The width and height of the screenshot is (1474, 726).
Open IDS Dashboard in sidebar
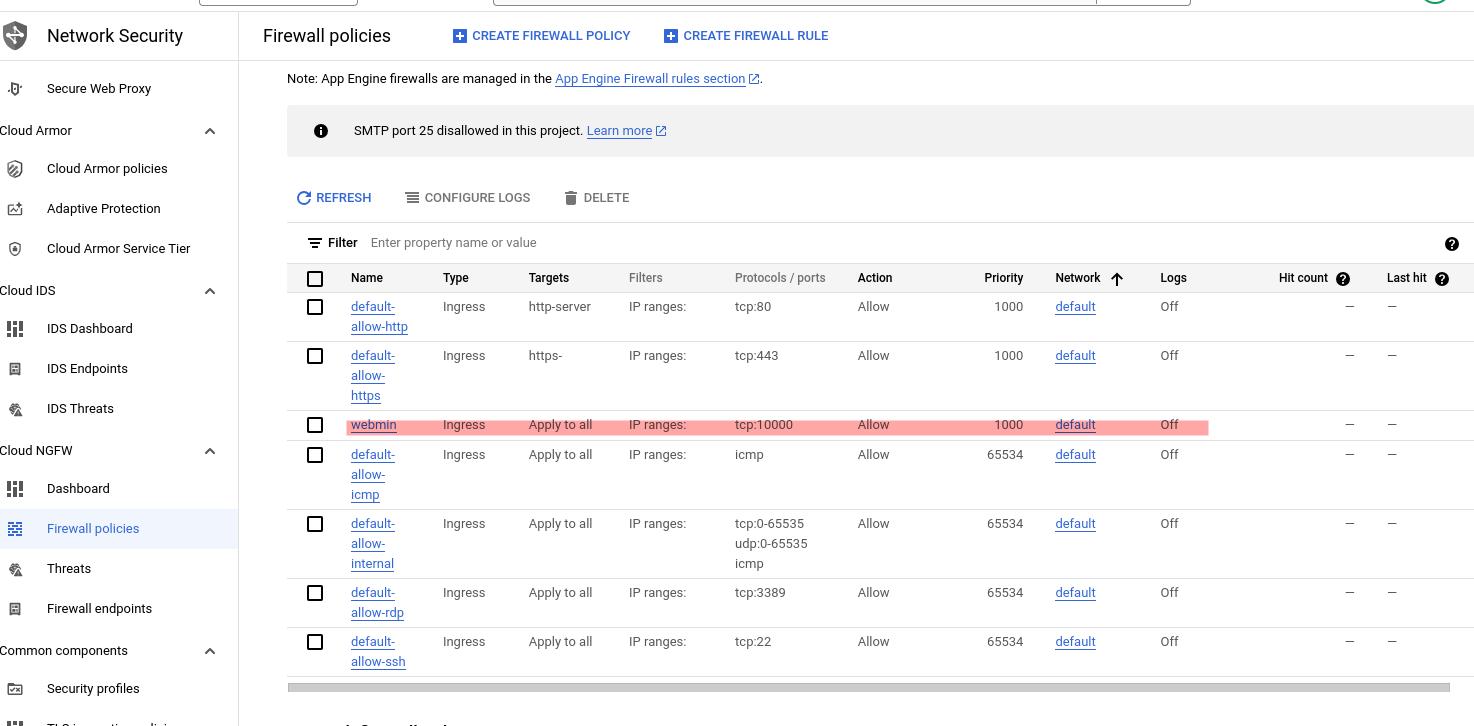[90, 329]
